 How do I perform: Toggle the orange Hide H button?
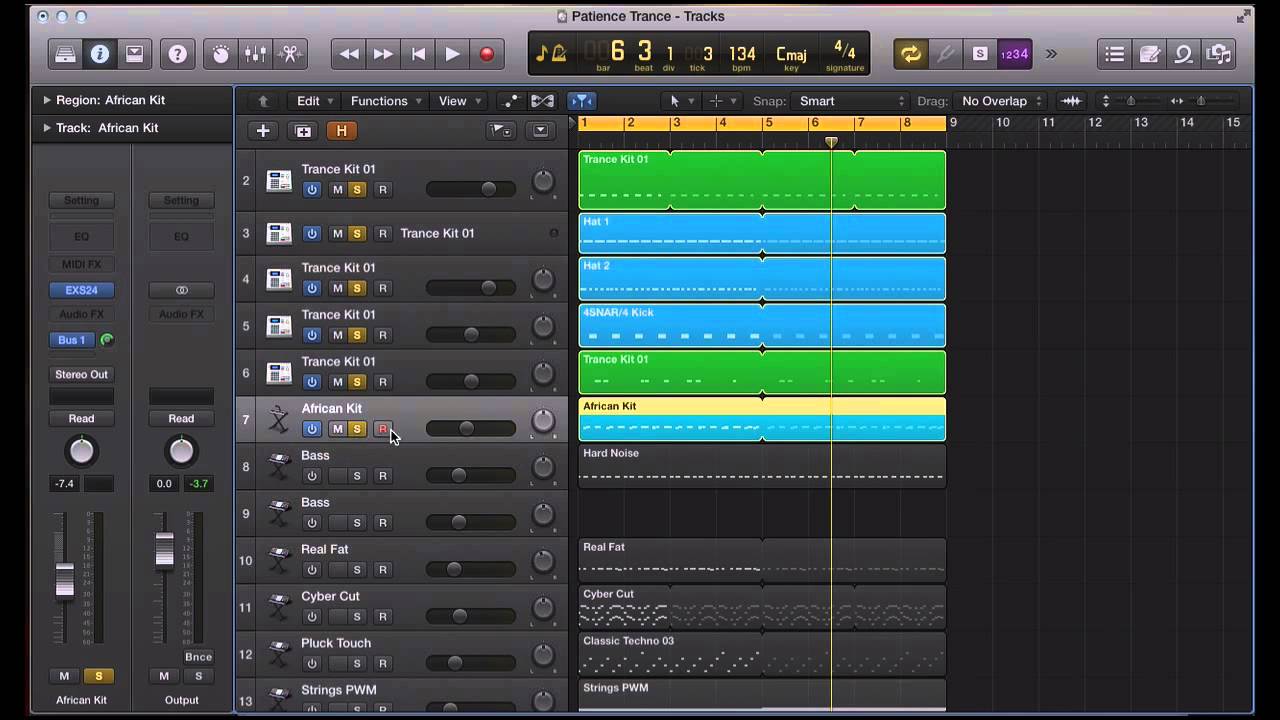[x=341, y=131]
